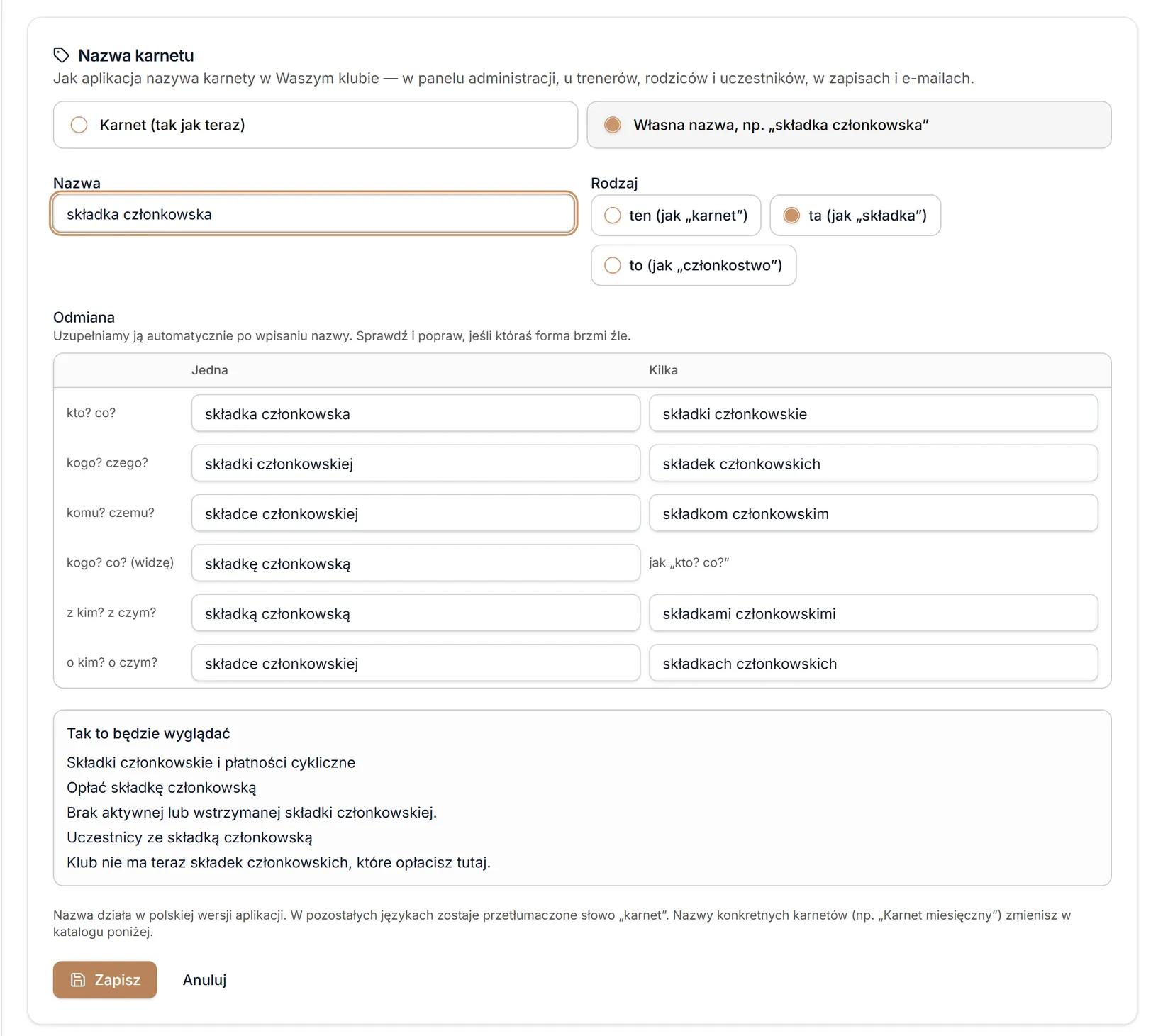Click the floppy disk icon in Zapisz

pos(78,980)
